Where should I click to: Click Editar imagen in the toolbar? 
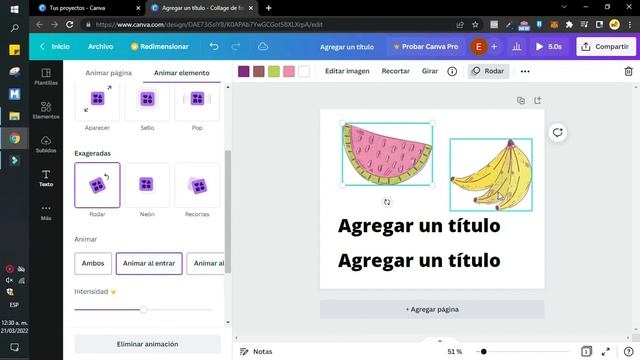click(347, 71)
